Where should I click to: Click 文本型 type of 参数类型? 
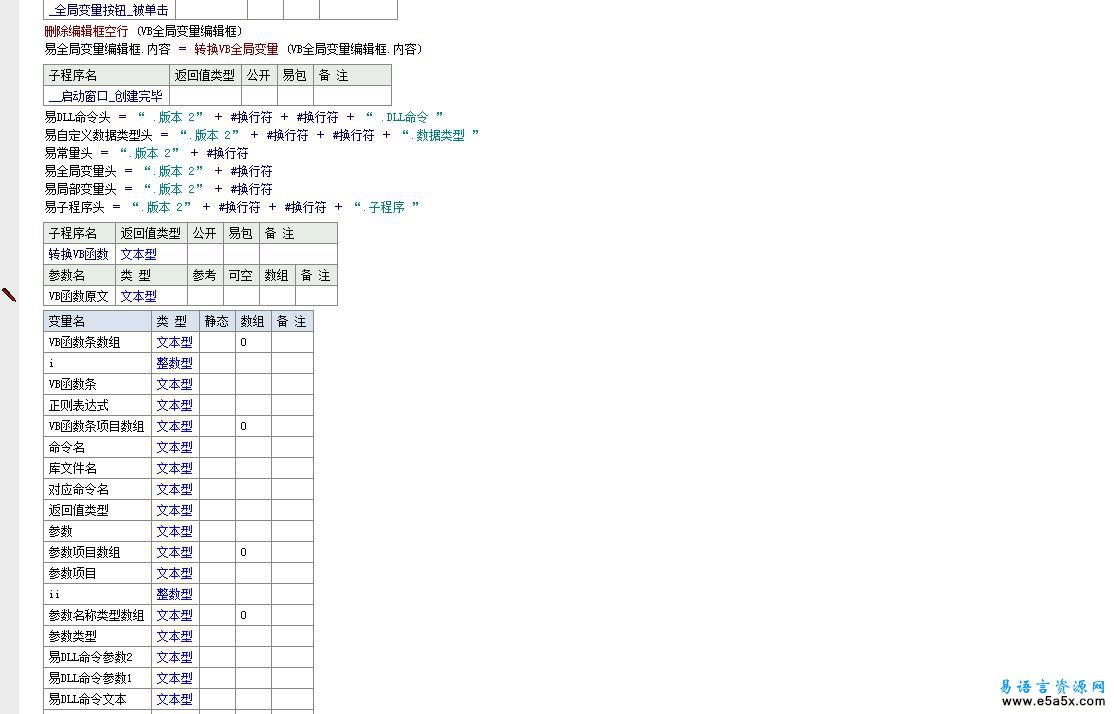pyautogui.click(x=175, y=636)
